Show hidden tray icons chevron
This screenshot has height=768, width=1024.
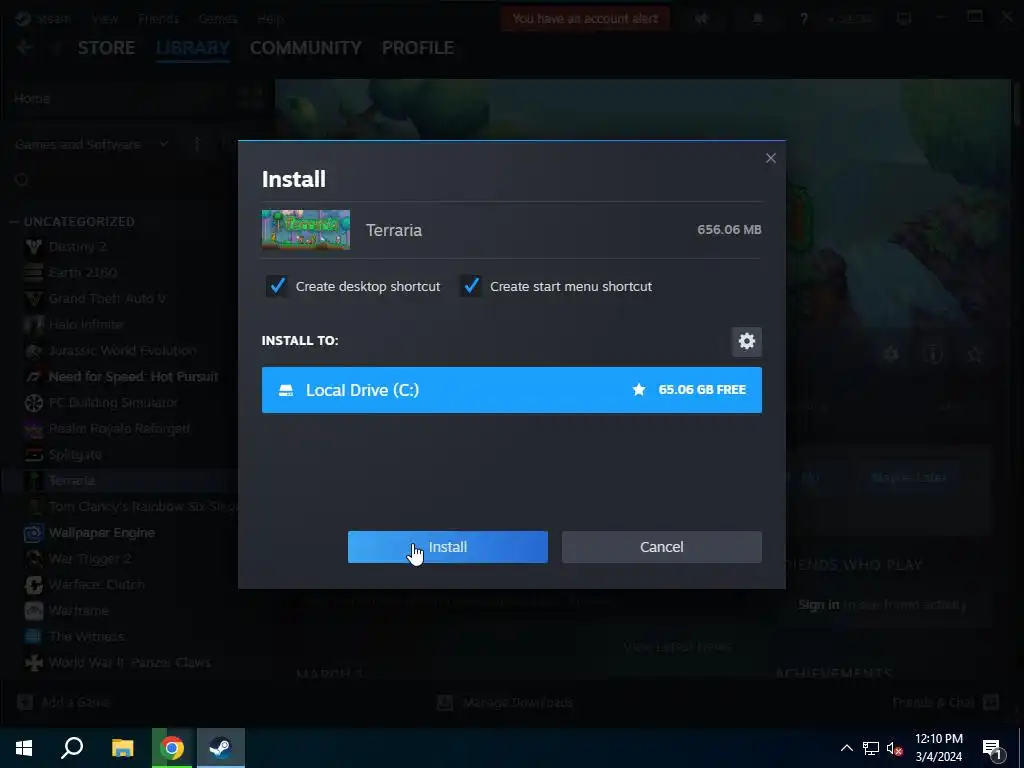coord(846,748)
